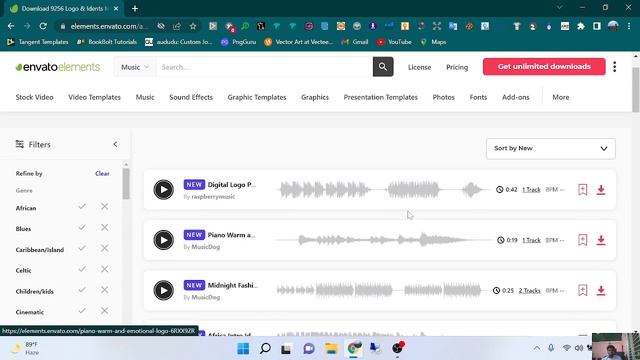
Task: Open File Explorer from taskbar
Action: (x=331, y=349)
